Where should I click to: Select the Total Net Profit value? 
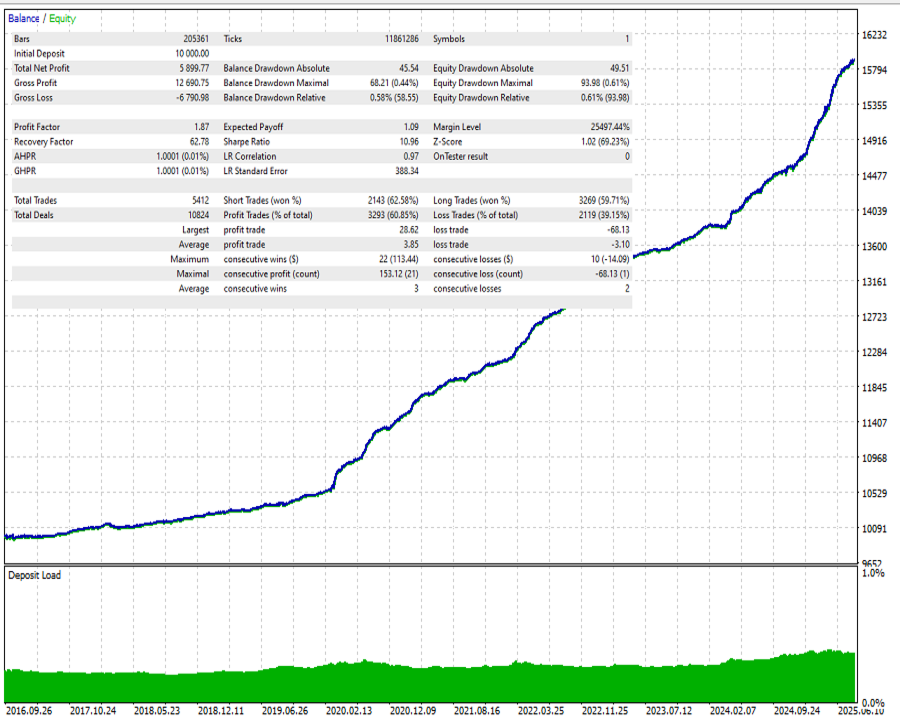coord(194,68)
